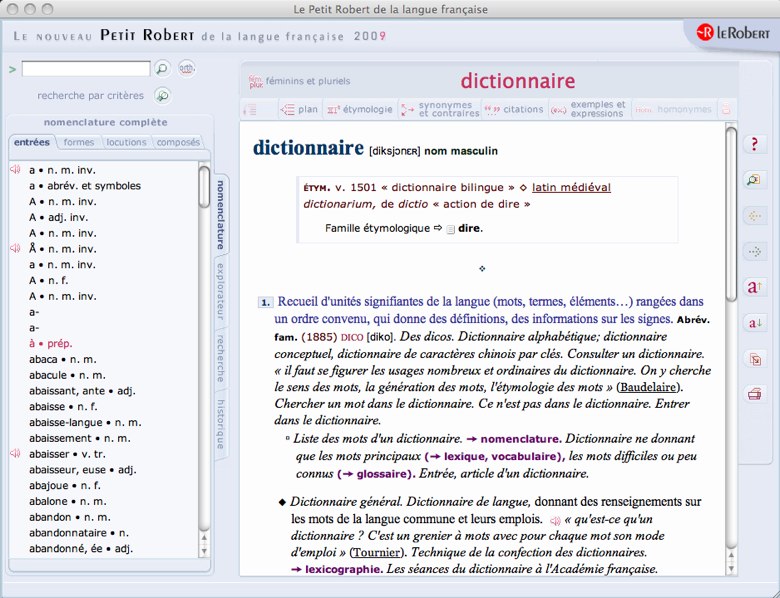Click the Le Robert logo

pos(732,33)
